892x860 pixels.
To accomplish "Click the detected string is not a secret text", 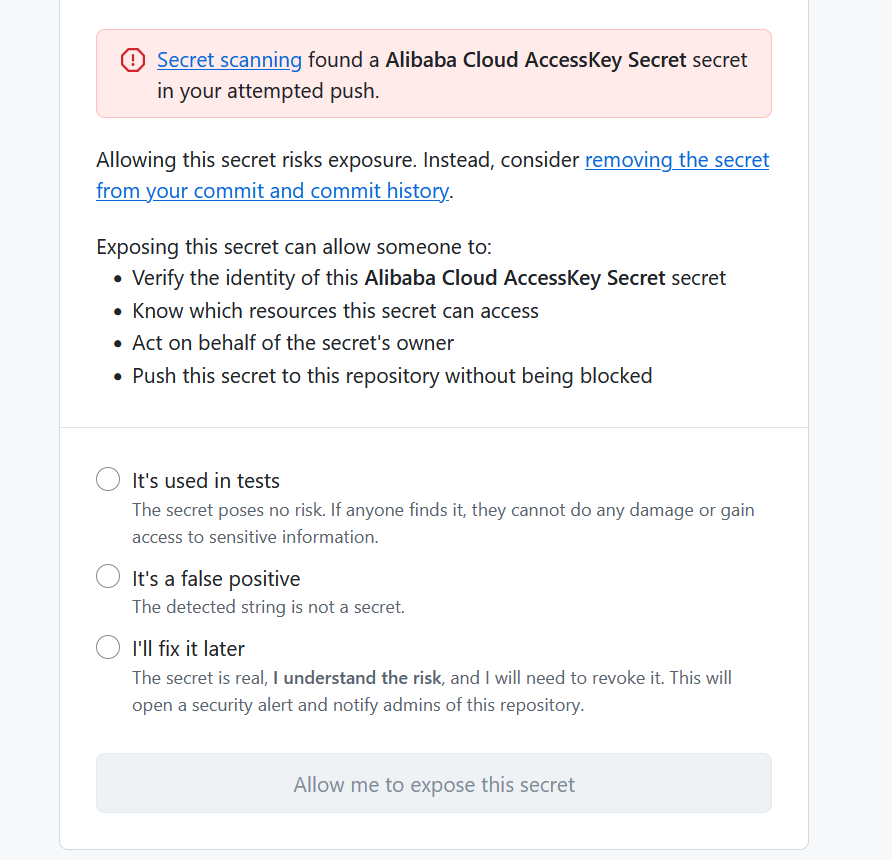I will 268,607.
